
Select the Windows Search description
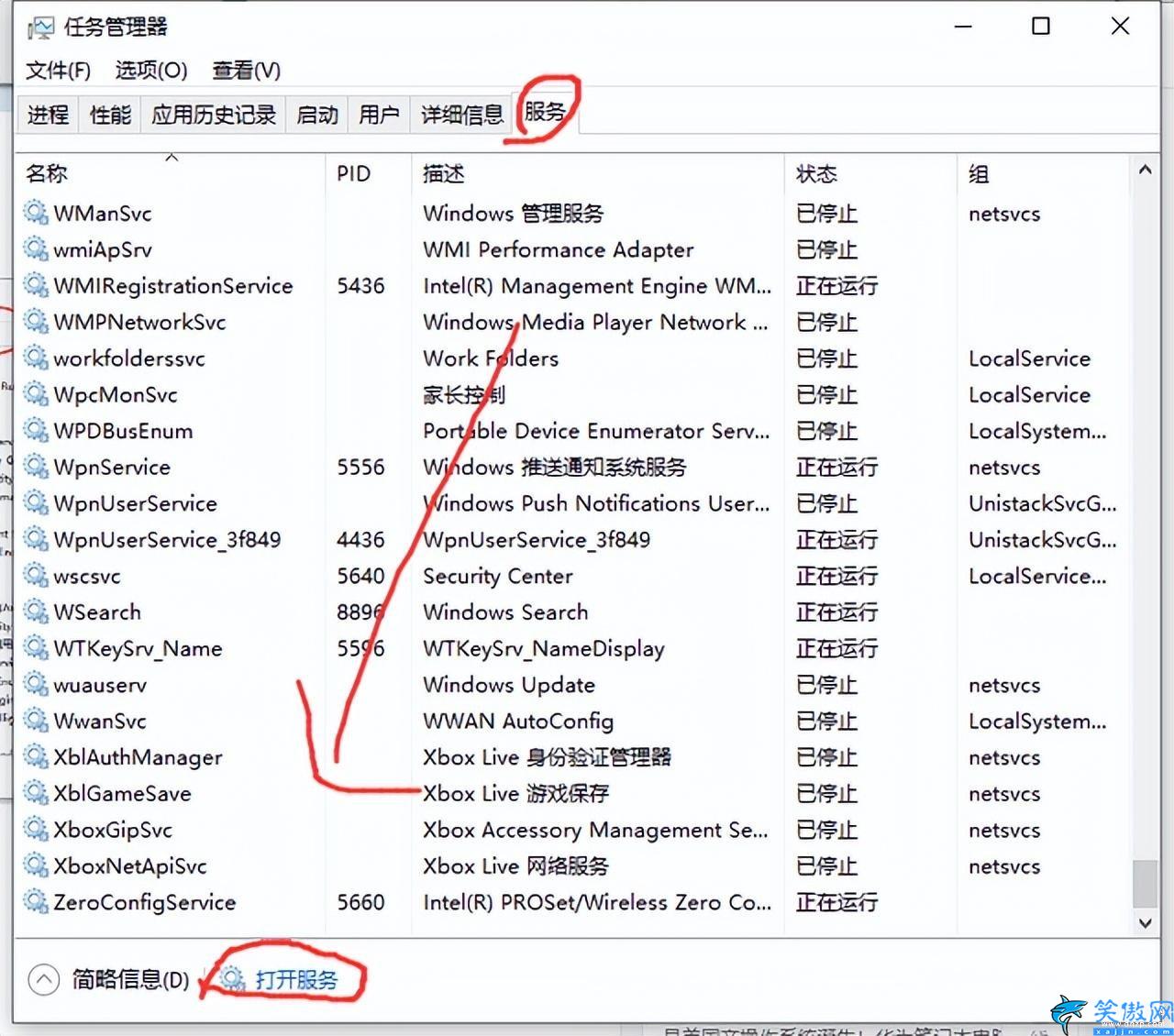click(x=505, y=612)
